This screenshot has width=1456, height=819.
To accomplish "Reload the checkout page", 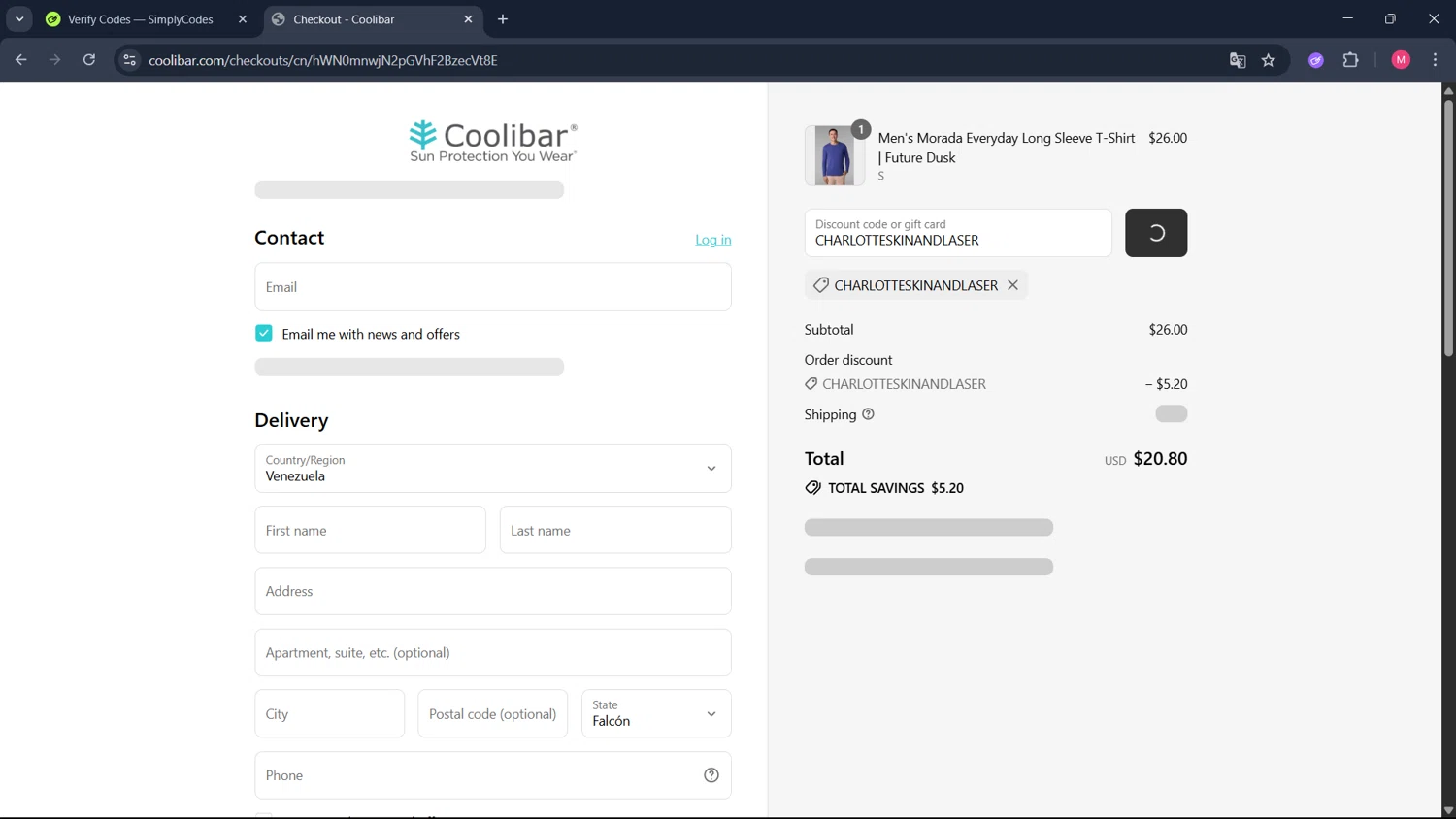I will click(89, 60).
